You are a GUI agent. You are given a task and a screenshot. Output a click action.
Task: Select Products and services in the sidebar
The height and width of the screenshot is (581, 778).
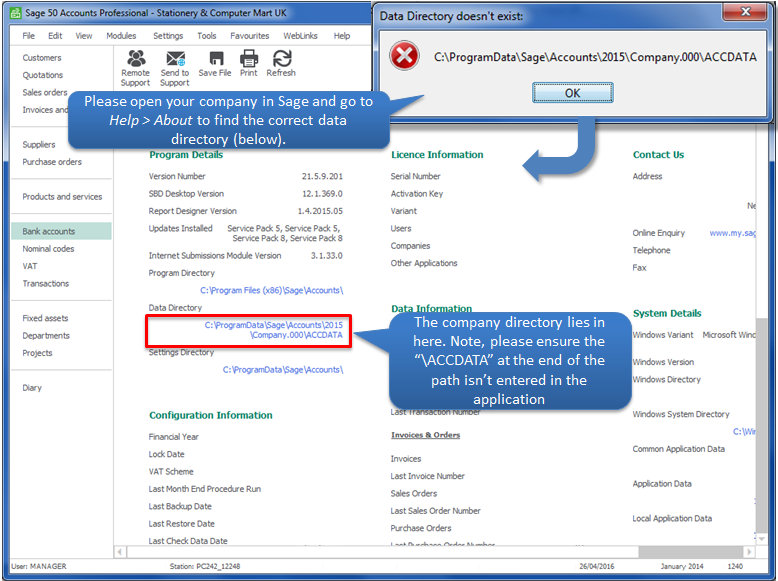coord(62,196)
